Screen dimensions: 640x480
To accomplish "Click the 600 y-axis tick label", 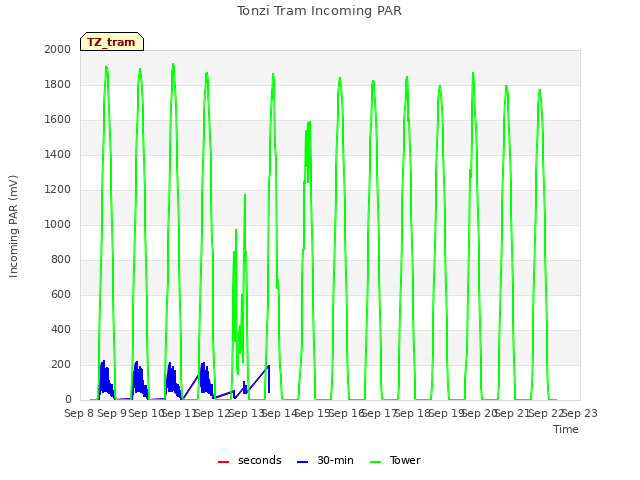I will tap(61, 295).
